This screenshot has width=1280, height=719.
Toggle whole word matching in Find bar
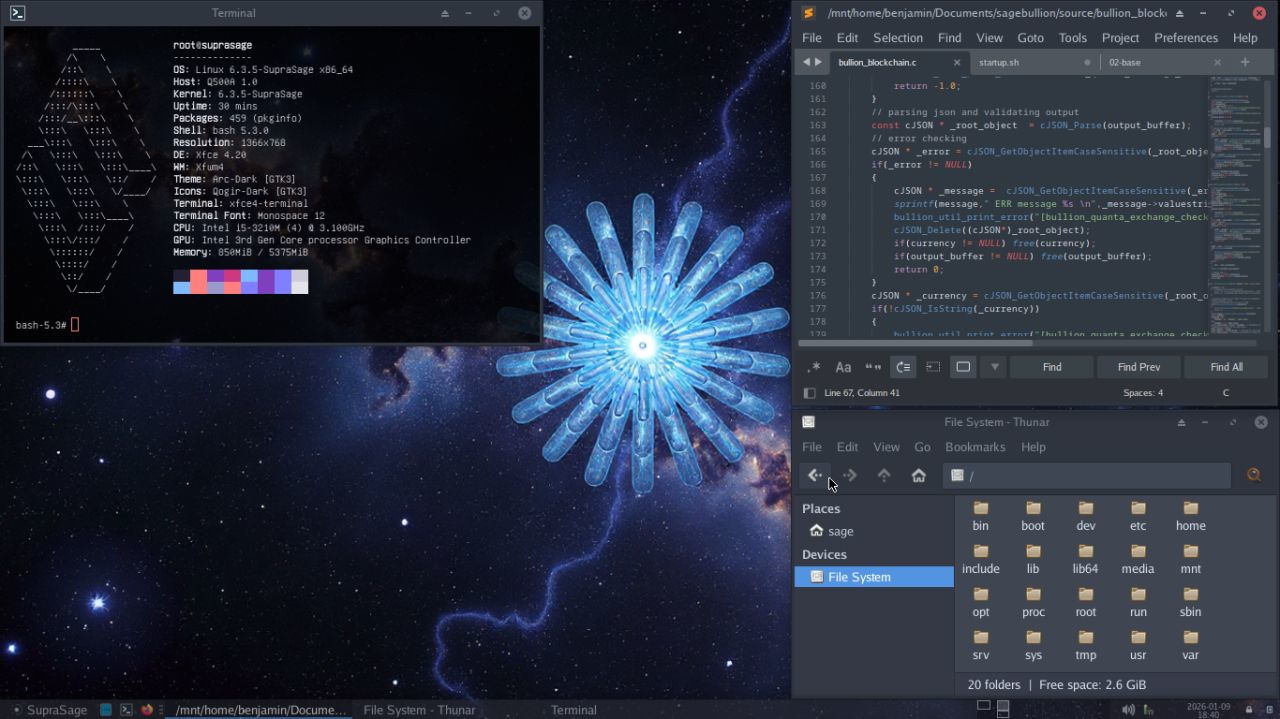click(873, 367)
